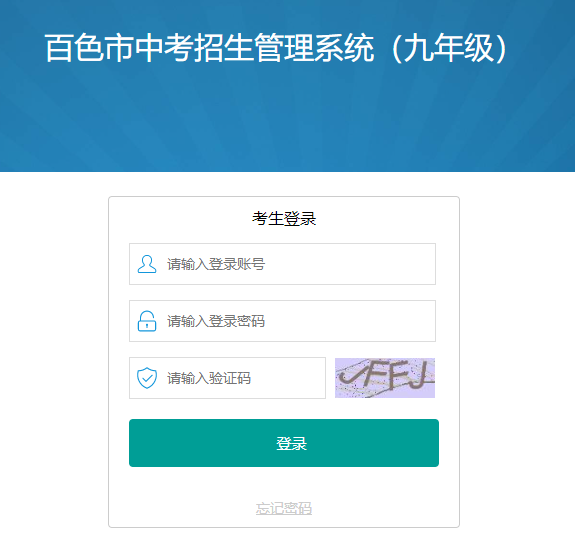575x551 pixels.
Task: Focus the 请输入验证码 captcha input
Action: [227, 378]
